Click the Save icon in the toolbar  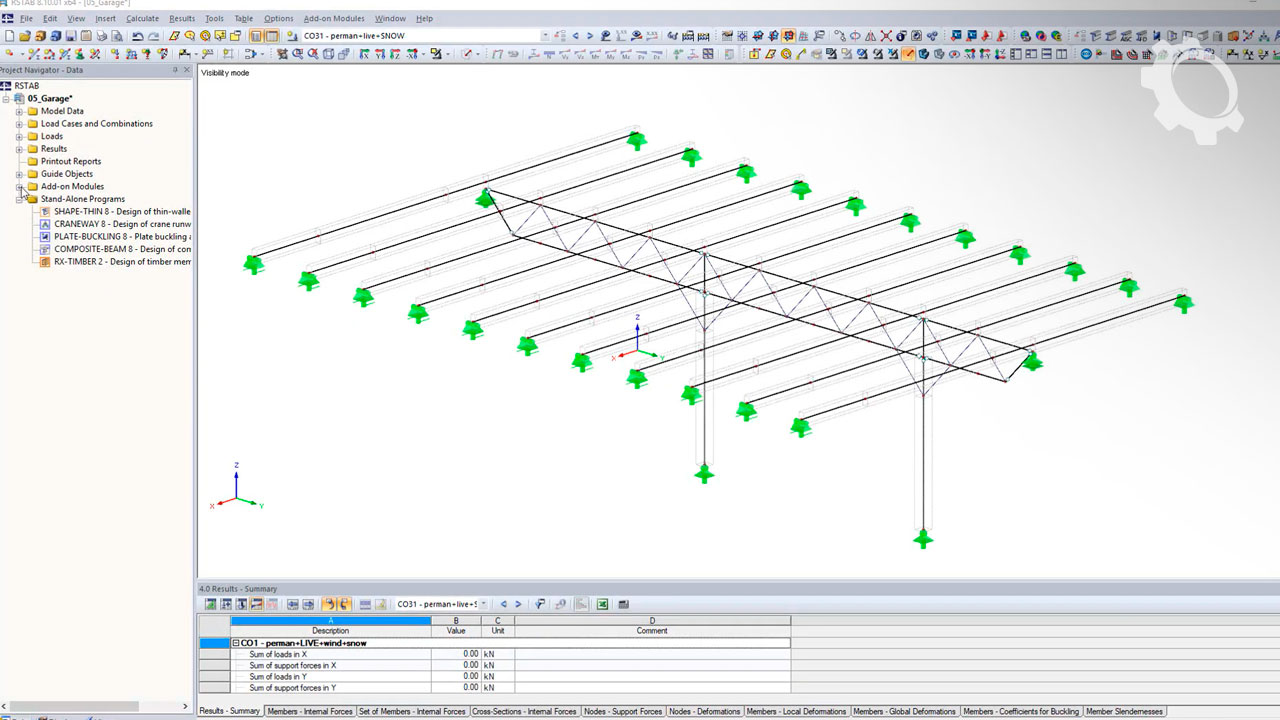(x=71, y=36)
